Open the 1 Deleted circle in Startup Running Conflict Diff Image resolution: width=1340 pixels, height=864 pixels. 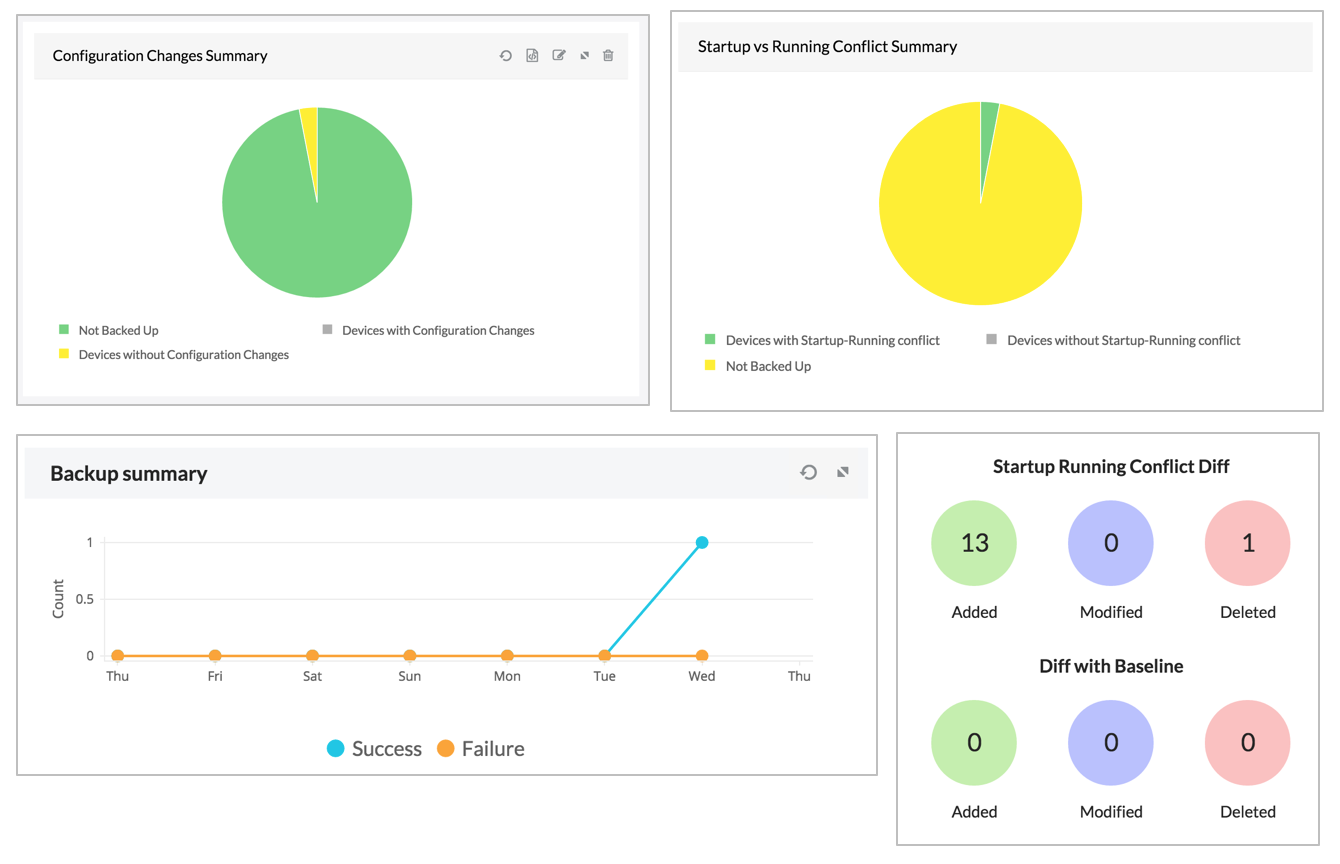click(x=1248, y=543)
